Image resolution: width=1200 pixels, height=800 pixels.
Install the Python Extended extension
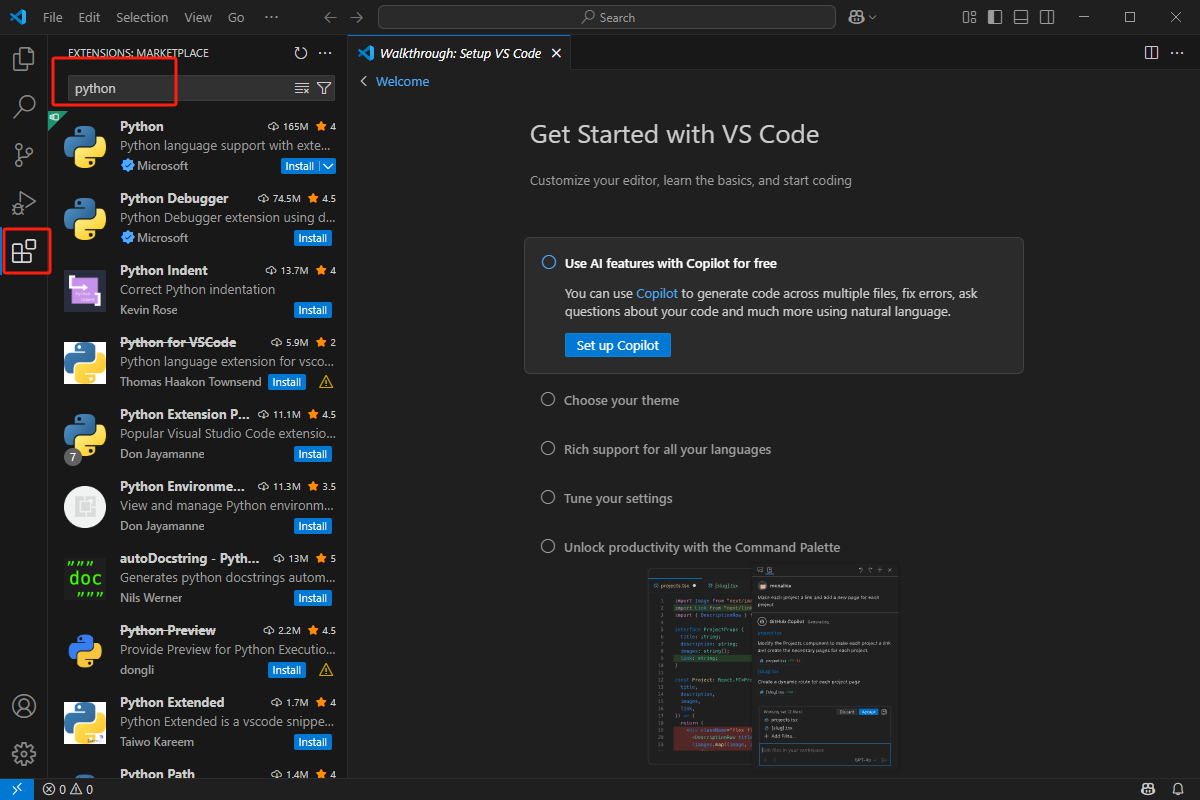tap(313, 742)
